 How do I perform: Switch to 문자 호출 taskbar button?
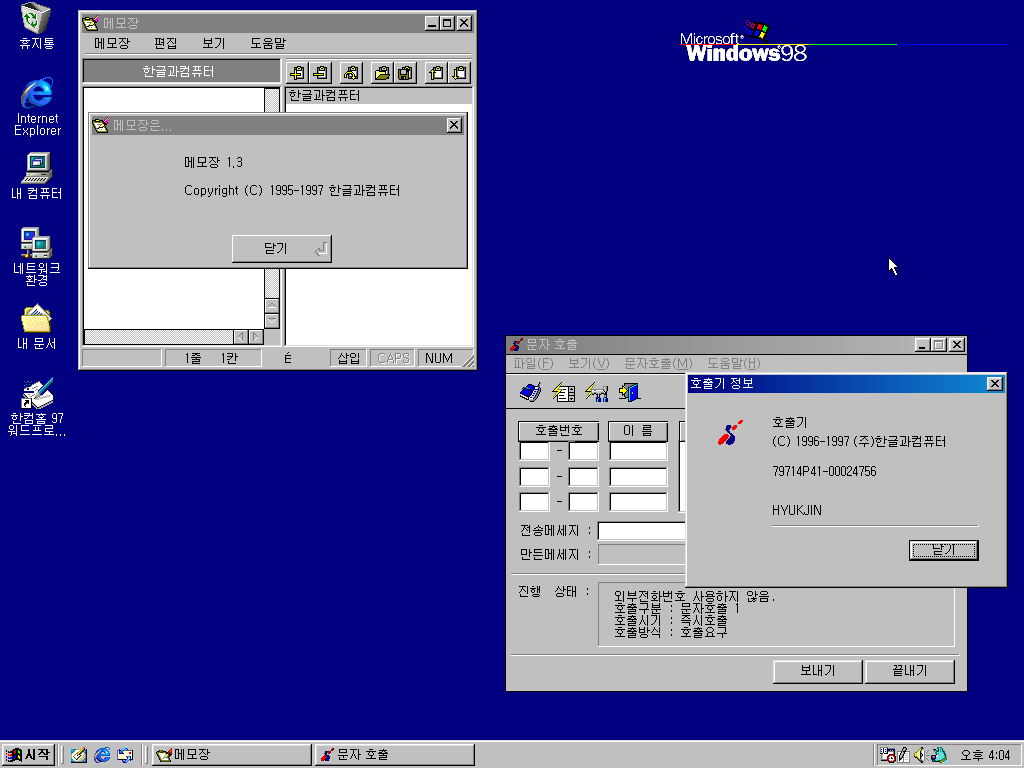[394, 755]
